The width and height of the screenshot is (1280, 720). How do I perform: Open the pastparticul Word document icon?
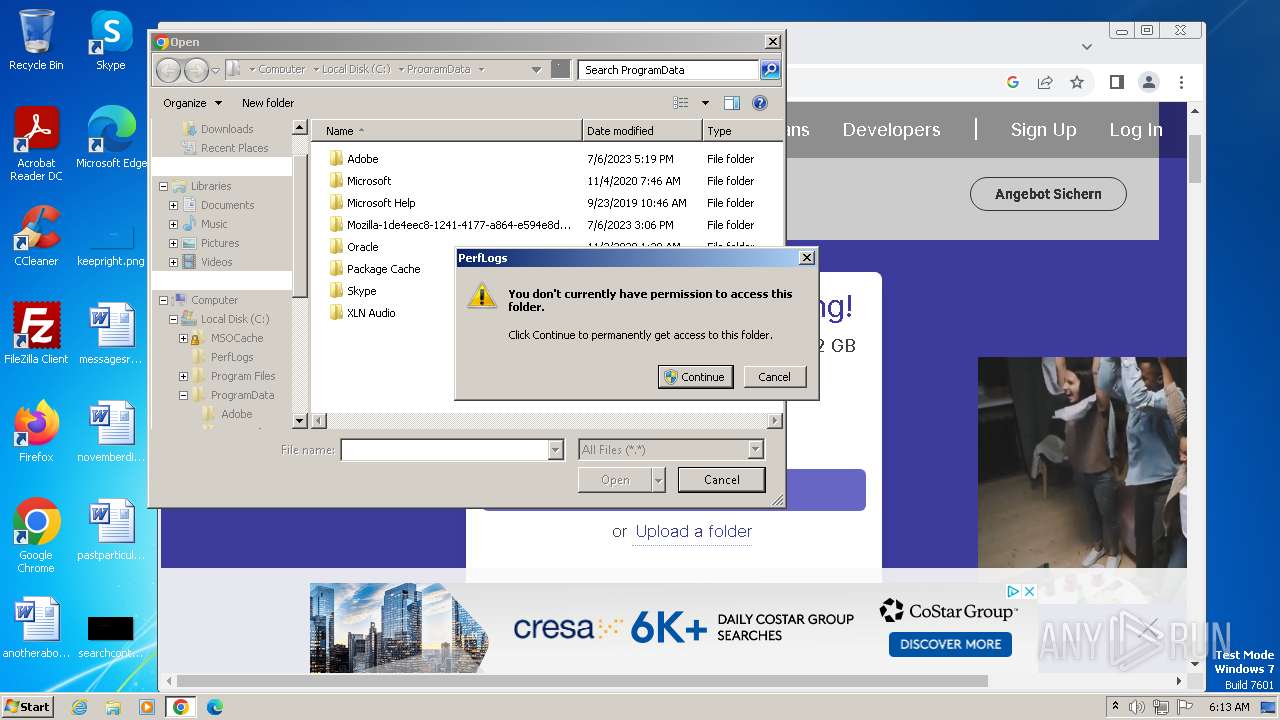[x=111, y=529]
